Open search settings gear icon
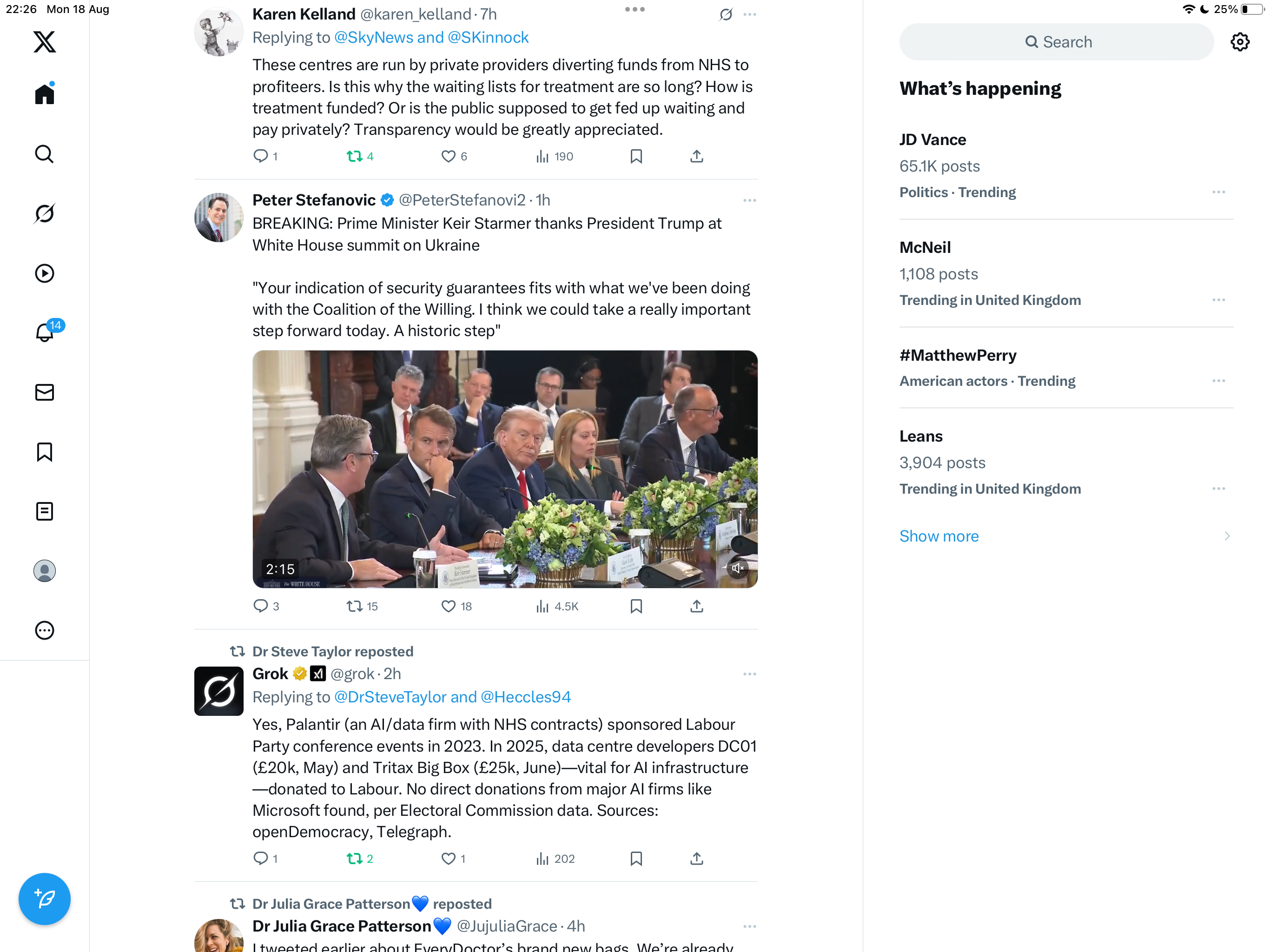 pyautogui.click(x=1240, y=42)
